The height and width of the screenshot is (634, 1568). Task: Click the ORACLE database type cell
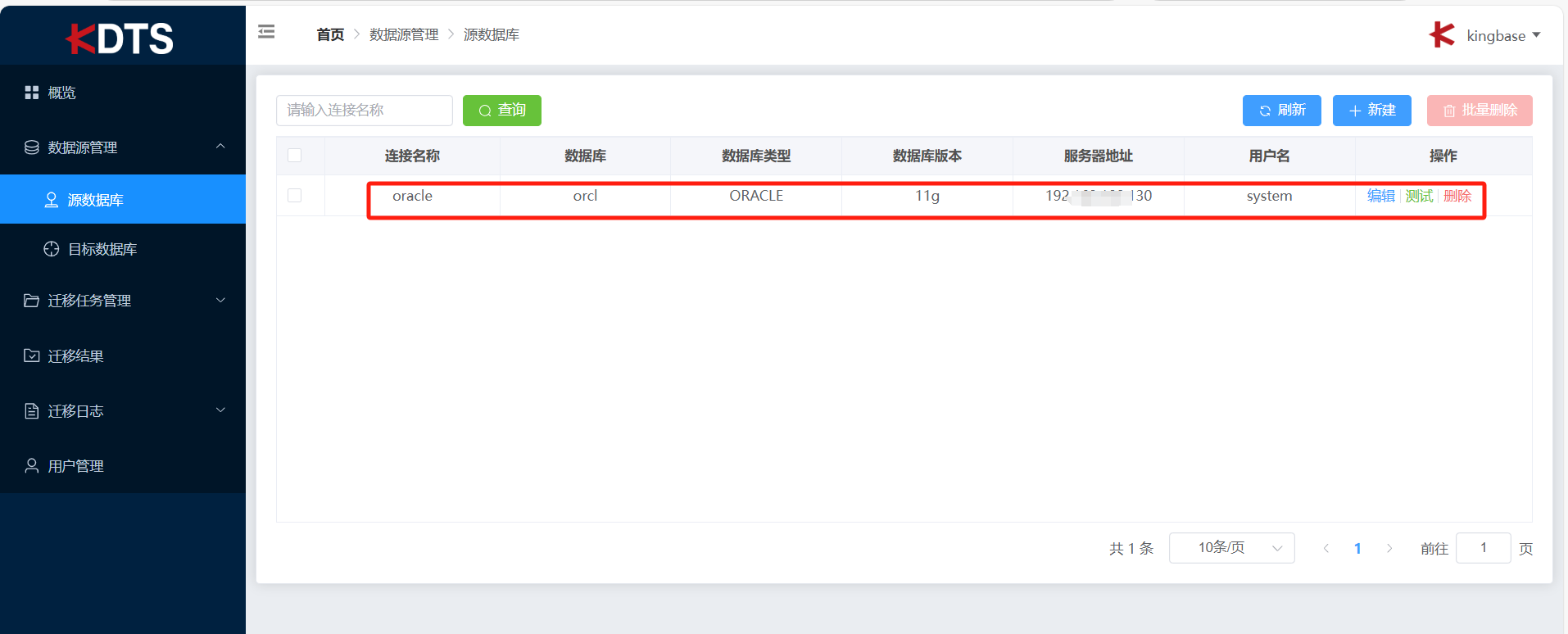coord(756,196)
